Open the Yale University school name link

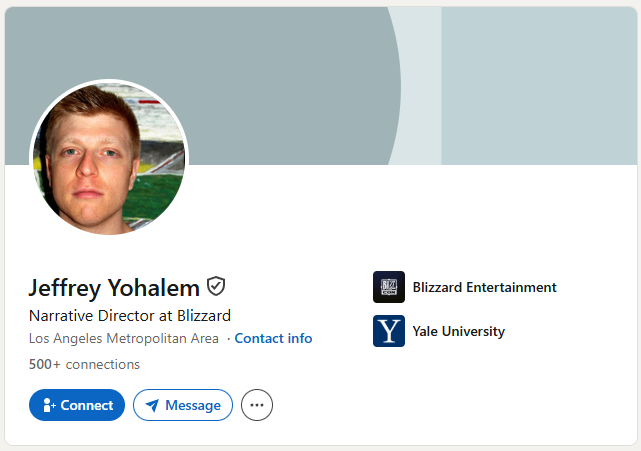[458, 331]
